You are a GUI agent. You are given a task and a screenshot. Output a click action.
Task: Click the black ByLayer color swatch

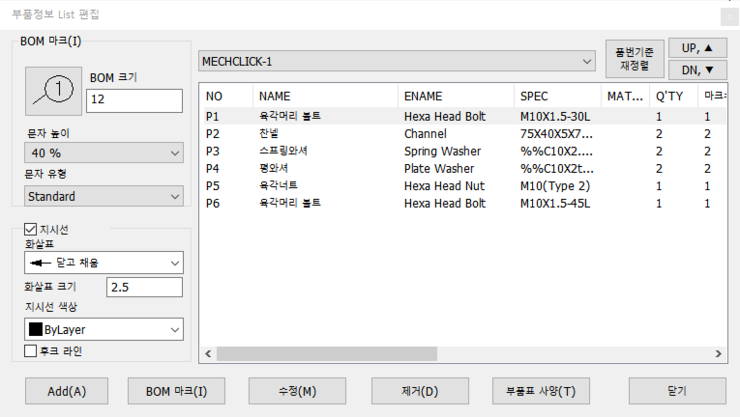click(x=35, y=329)
